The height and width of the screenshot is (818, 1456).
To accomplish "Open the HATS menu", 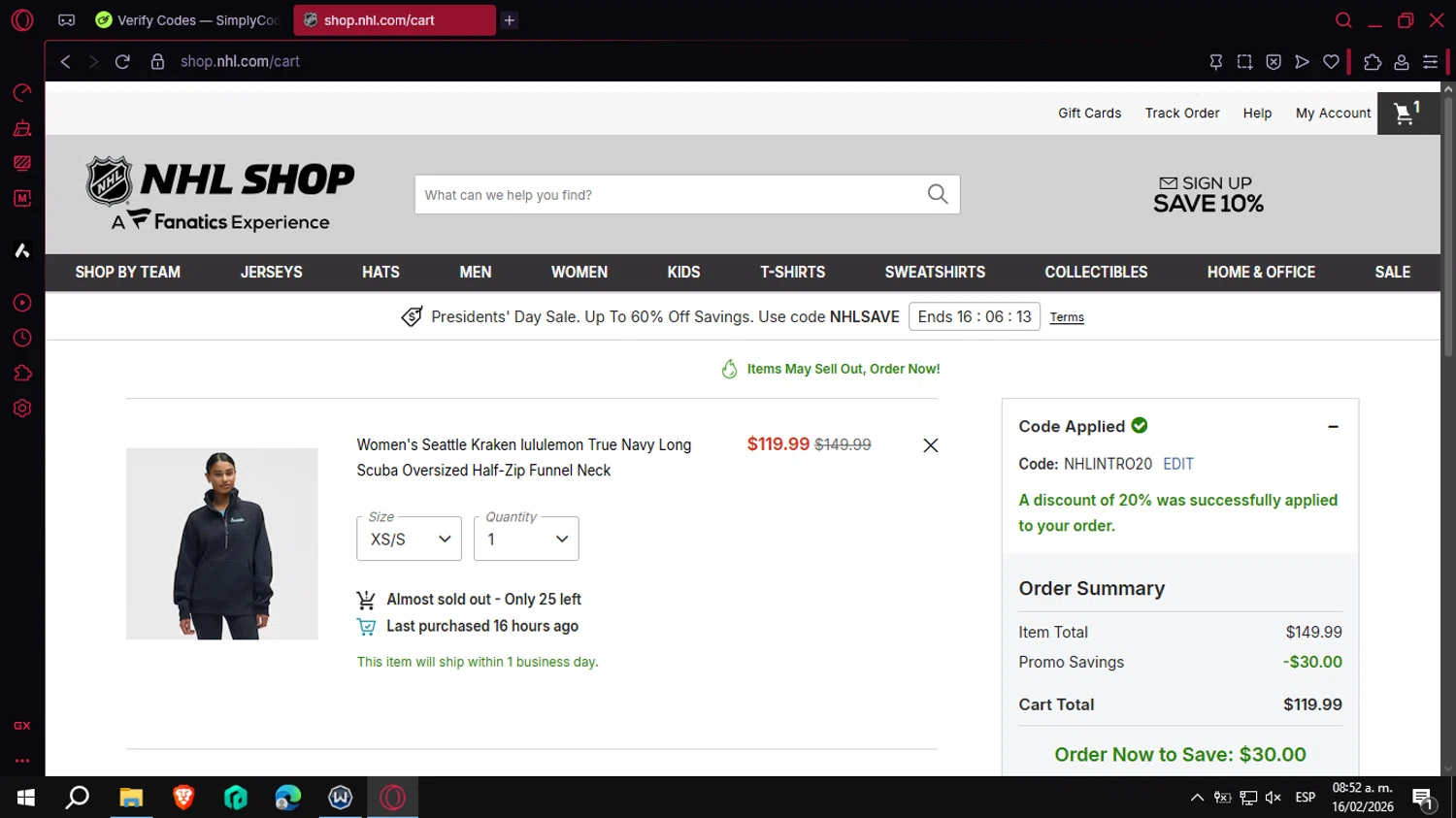I will [x=381, y=272].
